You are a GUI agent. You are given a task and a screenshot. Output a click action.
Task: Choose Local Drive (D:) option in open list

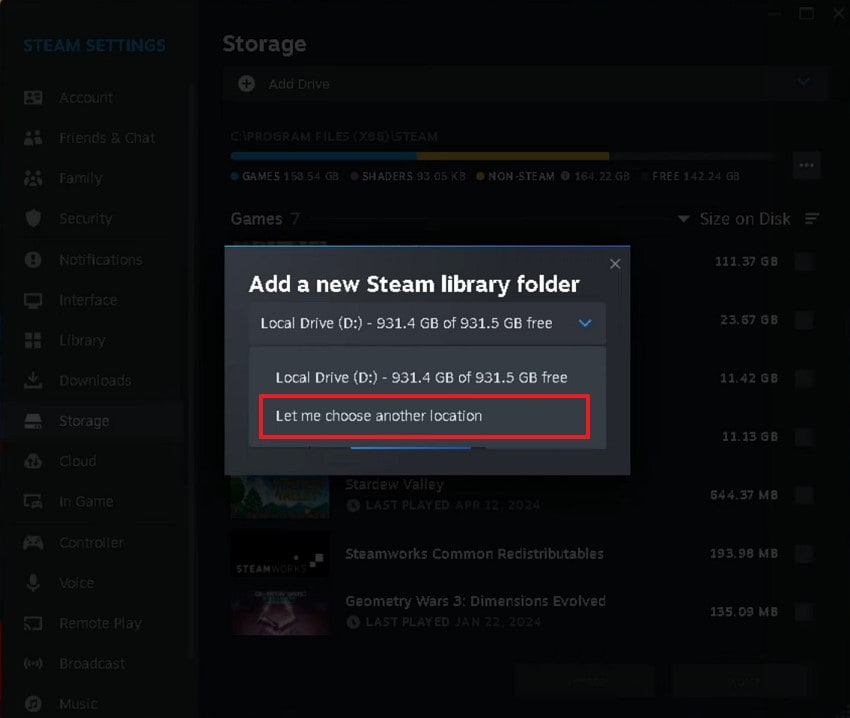[x=421, y=377]
